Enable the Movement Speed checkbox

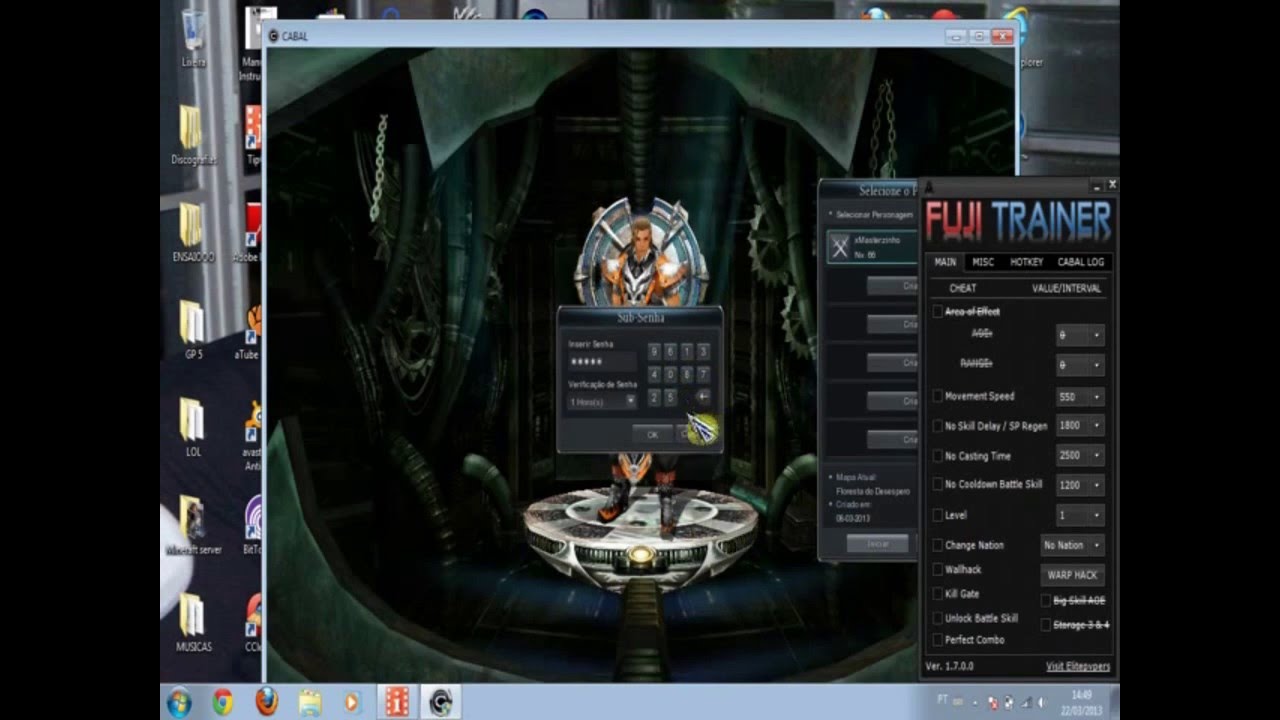(937, 396)
